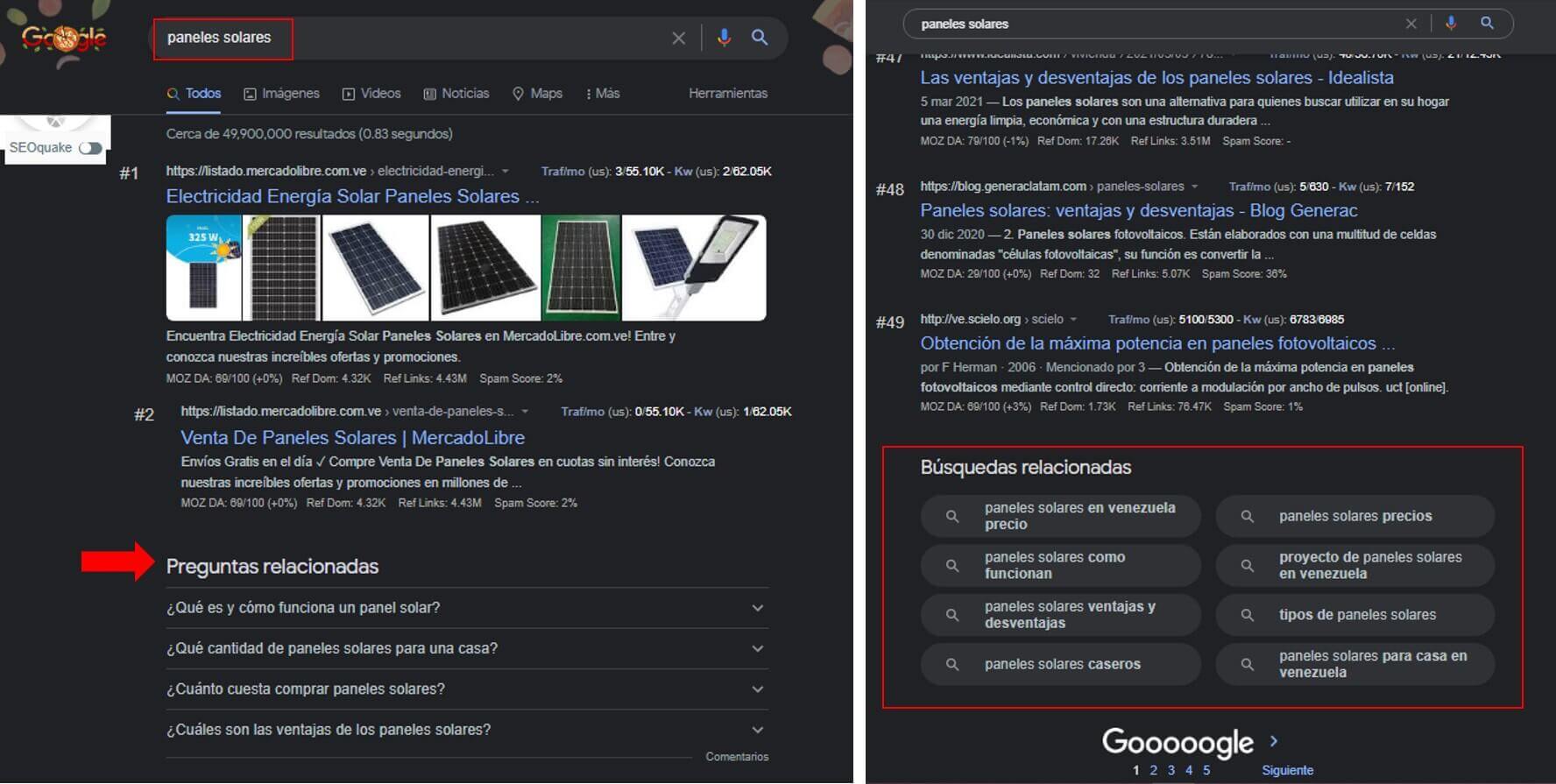Click the solar street lamp thumbnail
1556x784 pixels.
click(694, 268)
